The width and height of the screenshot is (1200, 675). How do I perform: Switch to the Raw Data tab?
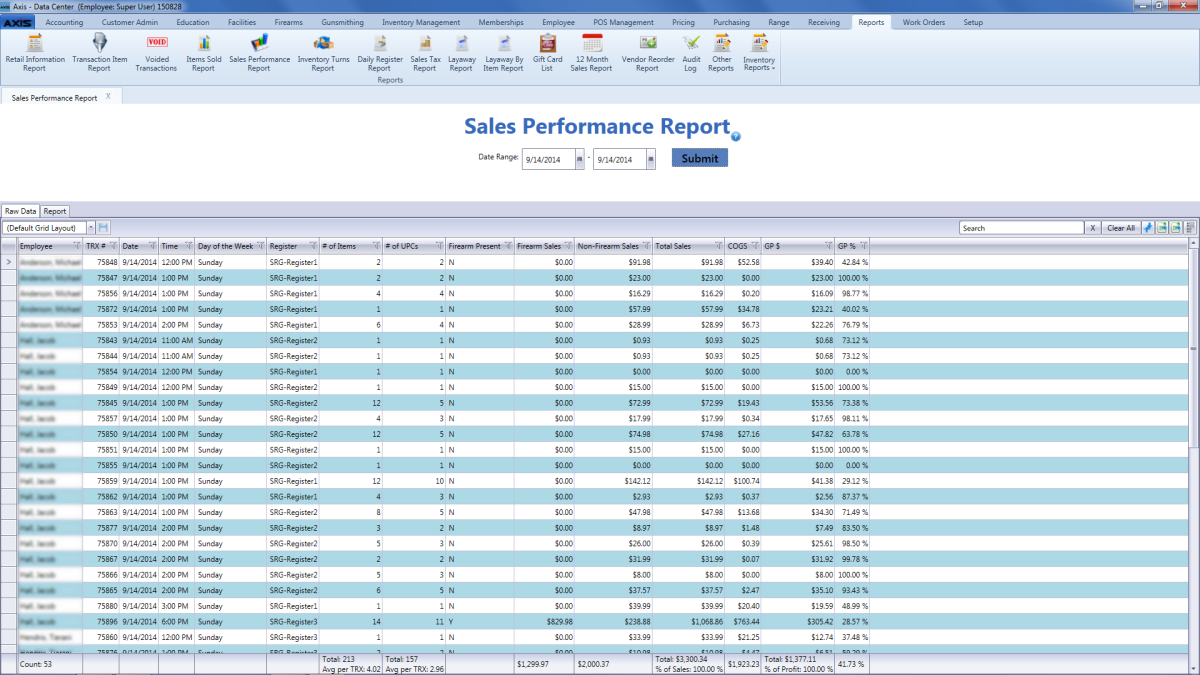click(20, 211)
